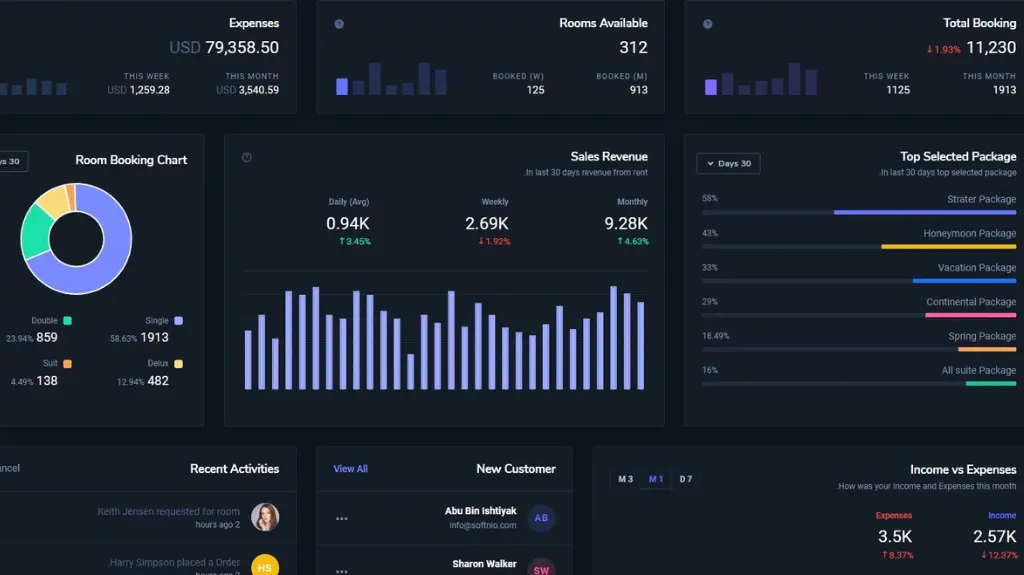Select the M1 tab in Income vs Expenses
1024x575 pixels.
pos(656,479)
